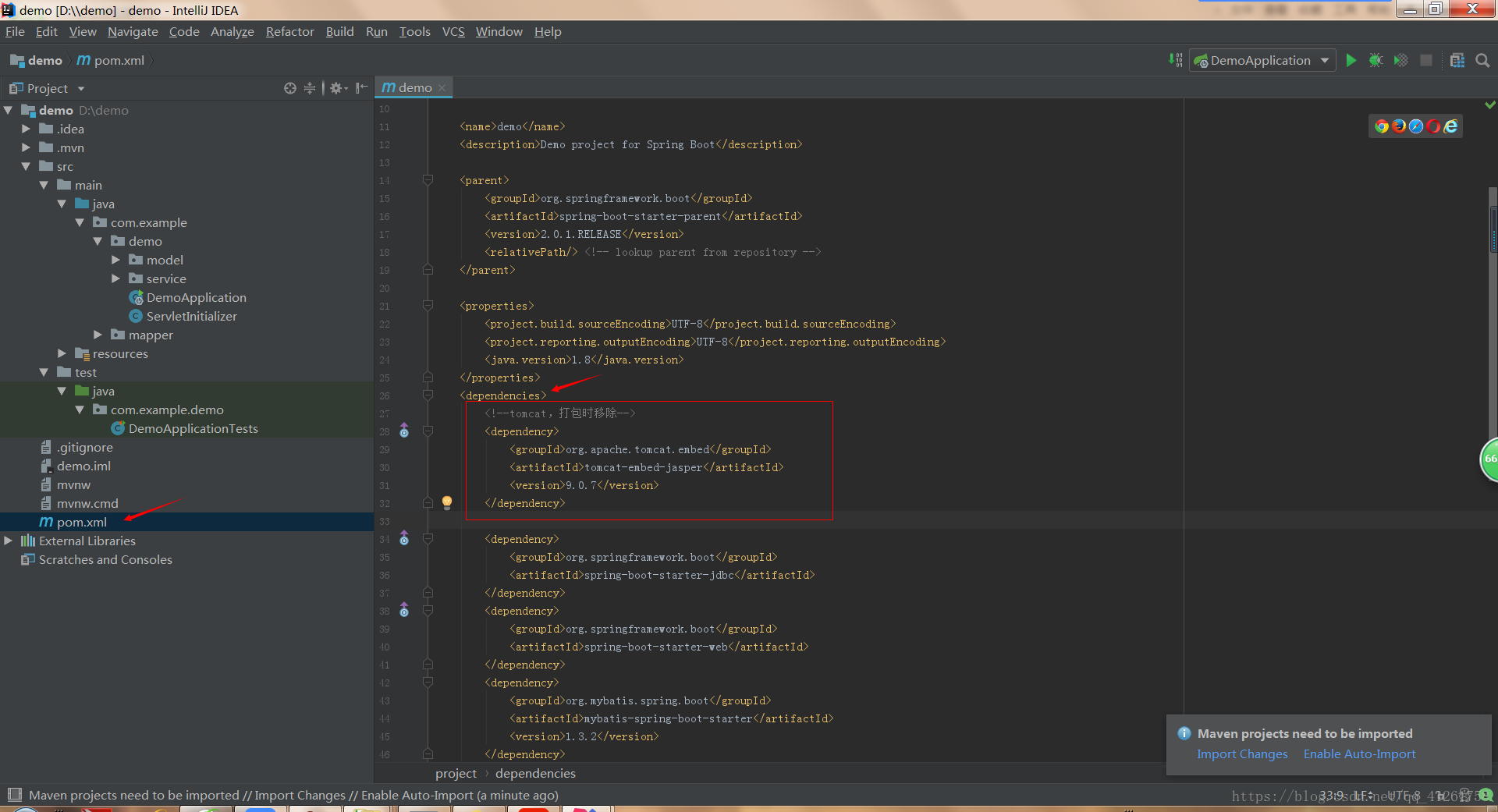1498x812 pixels.
Task: Switch to the demo pom editor tab
Action: point(414,88)
